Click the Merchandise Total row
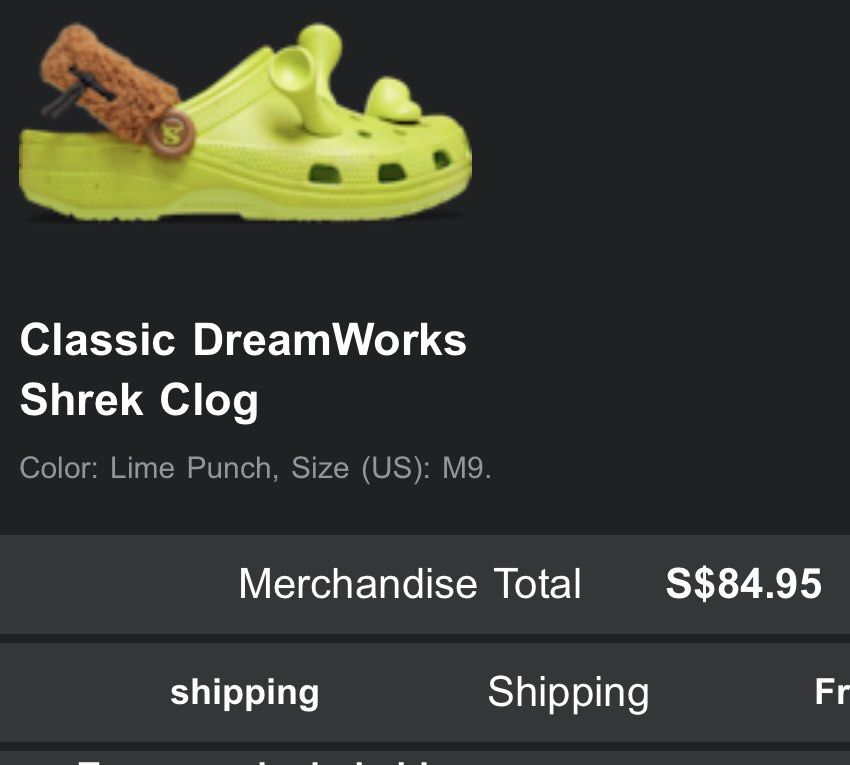Image resolution: width=850 pixels, height=765 pixels. point(425,584)
